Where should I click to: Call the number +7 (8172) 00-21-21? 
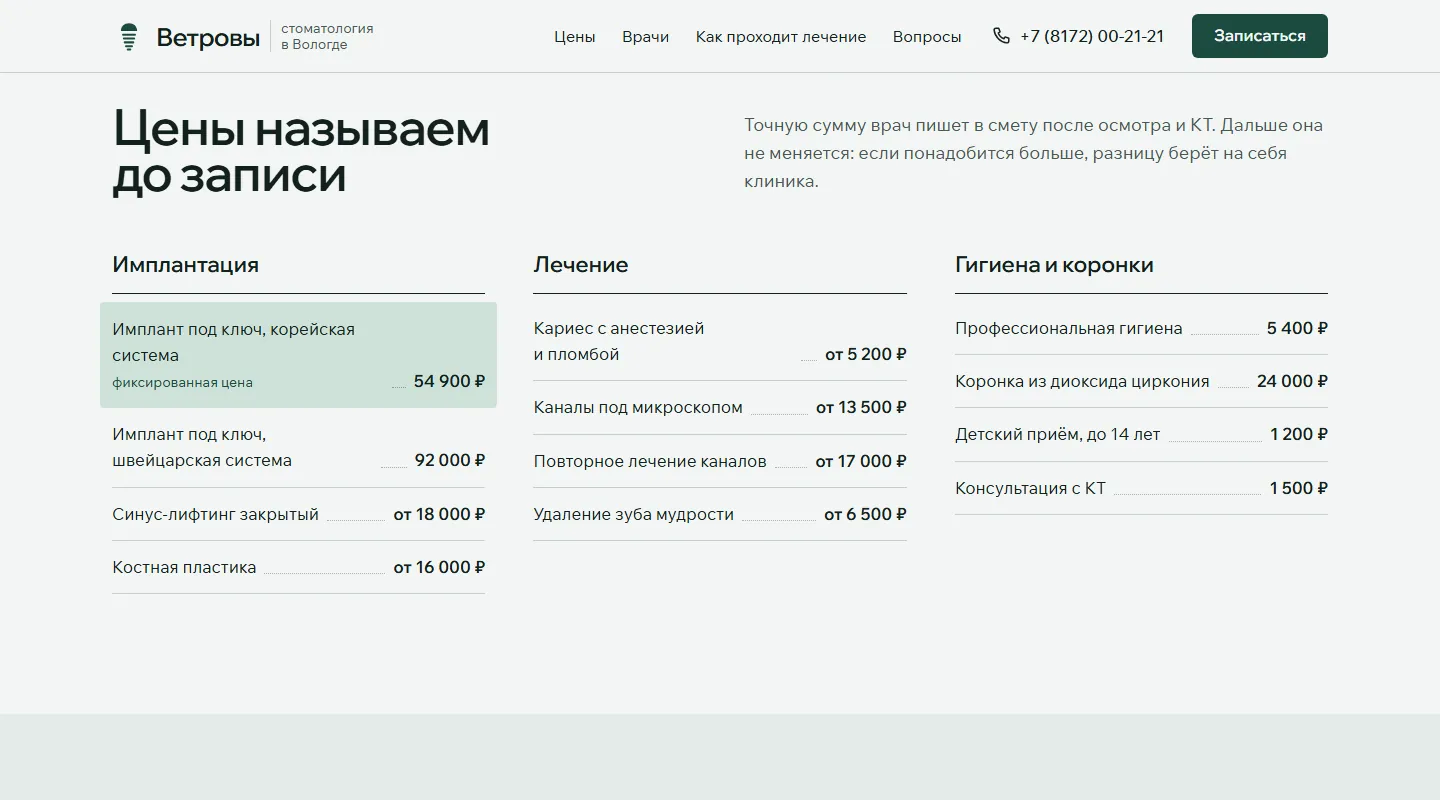(x=1092, y=36)
